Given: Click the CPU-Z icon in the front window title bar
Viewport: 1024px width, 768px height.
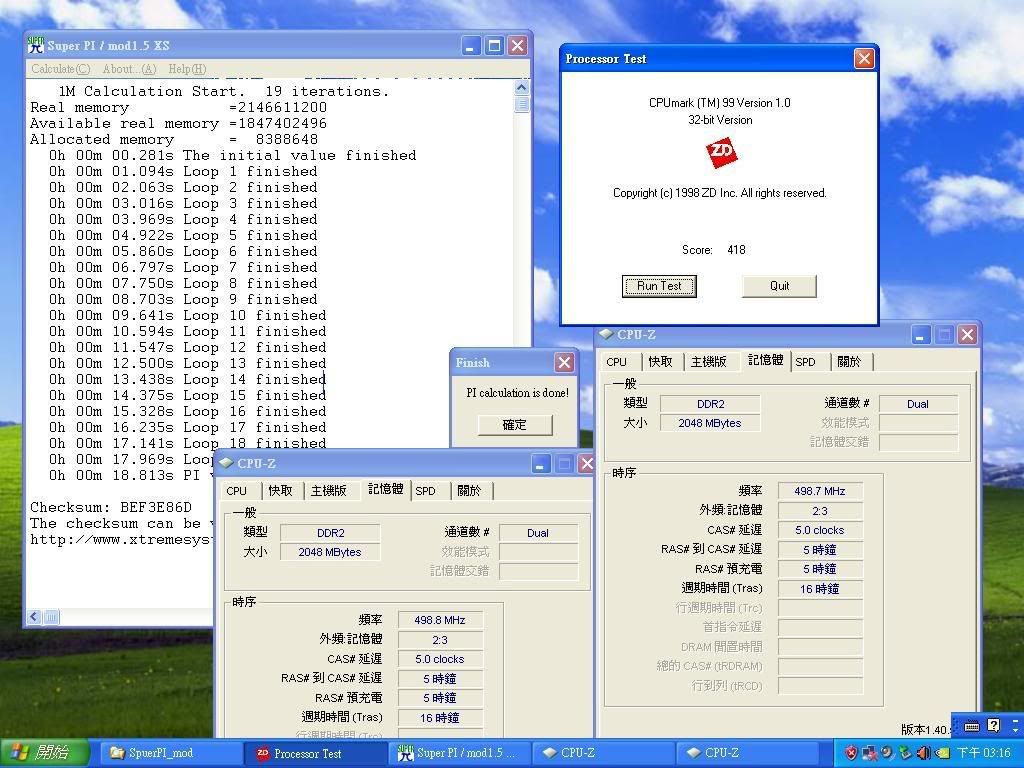Looking at the screenshot, I should pyautogui.click(x=226, y=464).
